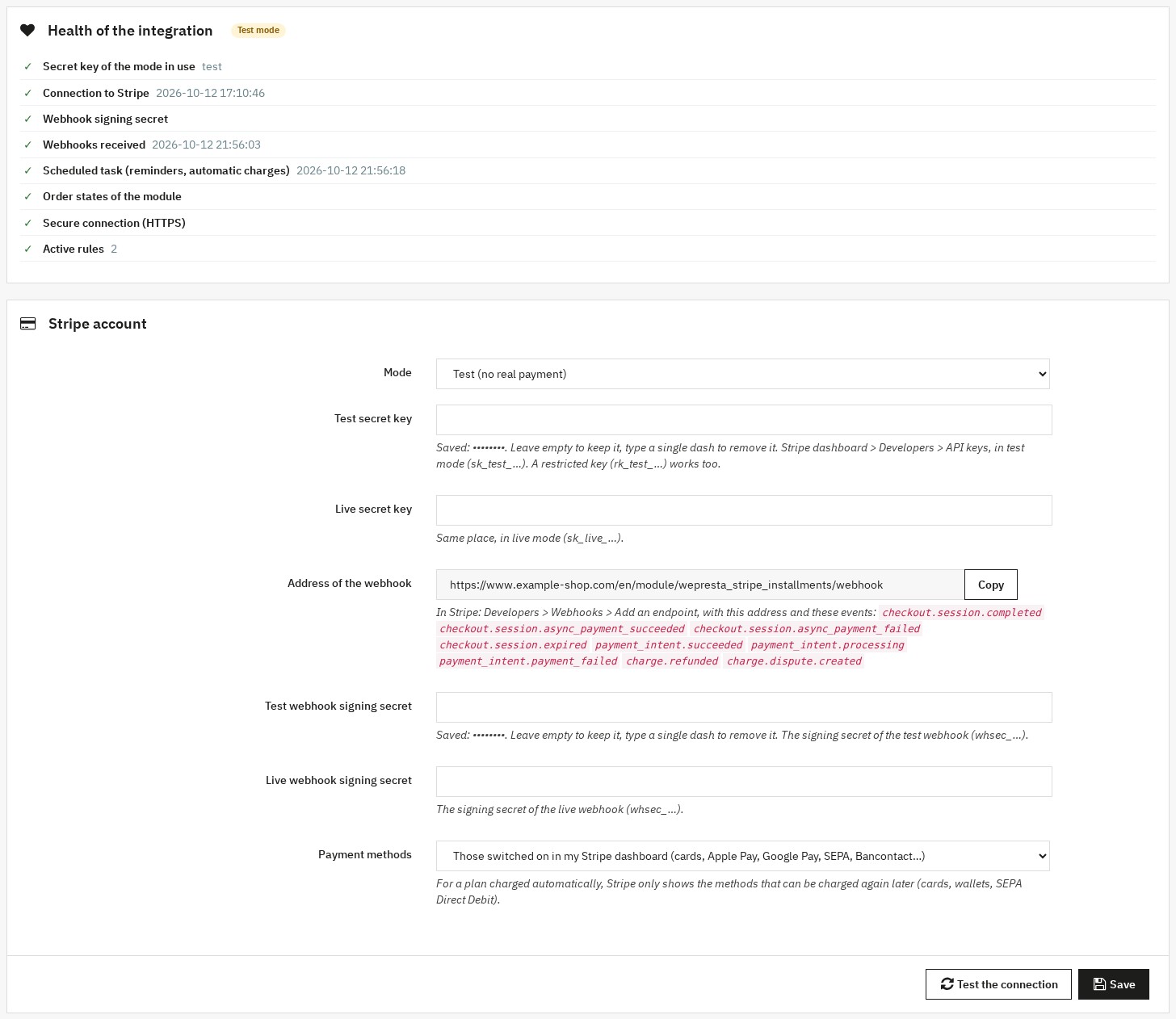Focus the Live webhook signing secret field
This screenshot has width=1176, height=1019.
[744, 782]
